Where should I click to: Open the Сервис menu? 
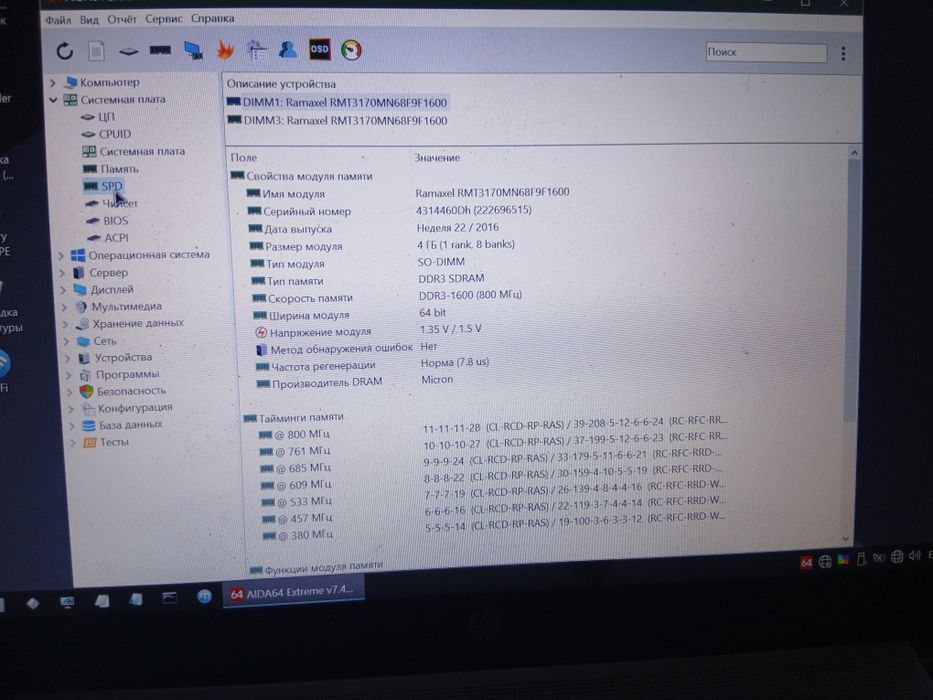point(164,18)
